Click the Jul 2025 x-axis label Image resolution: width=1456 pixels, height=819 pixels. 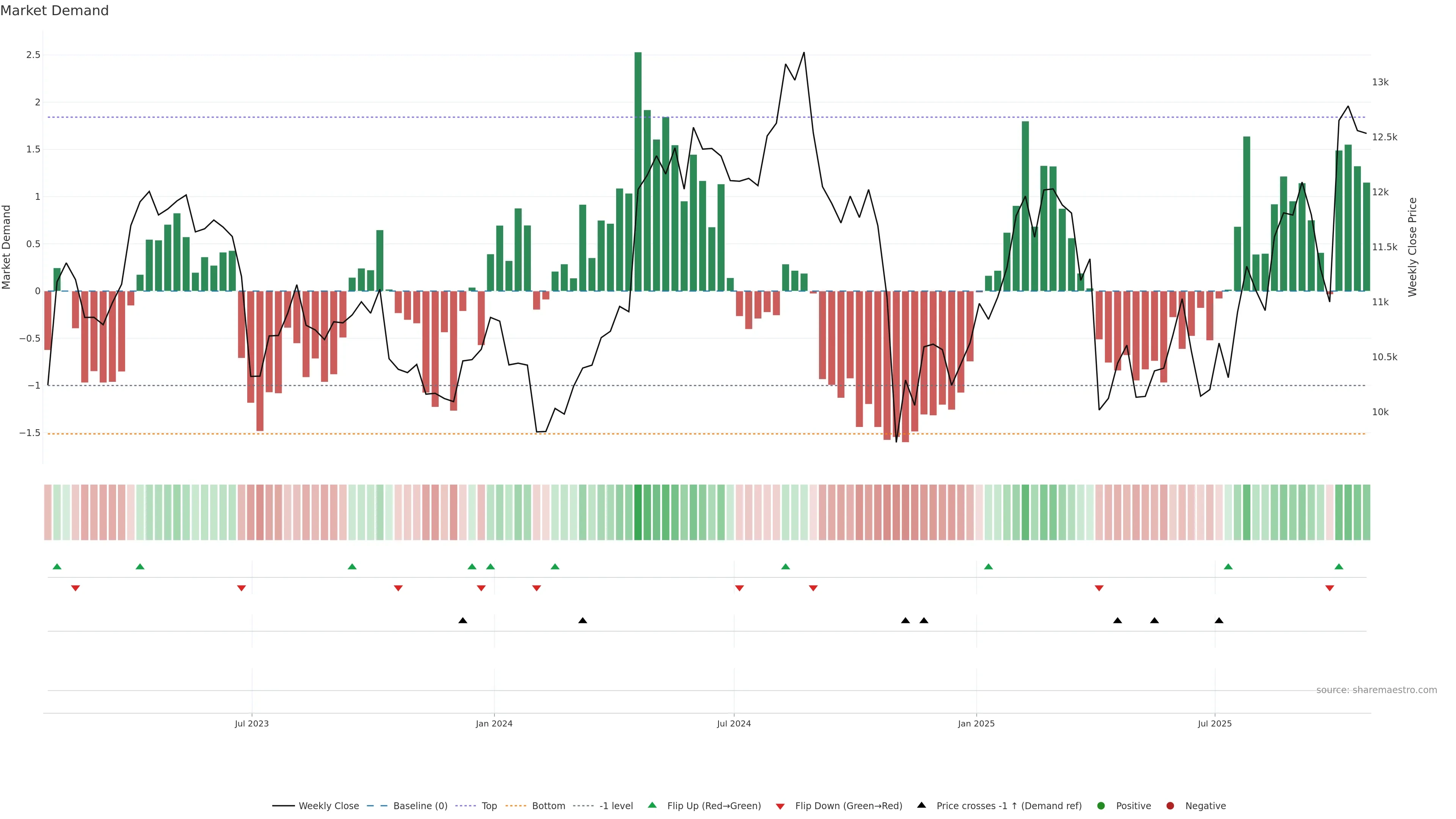click(1214, 723)
